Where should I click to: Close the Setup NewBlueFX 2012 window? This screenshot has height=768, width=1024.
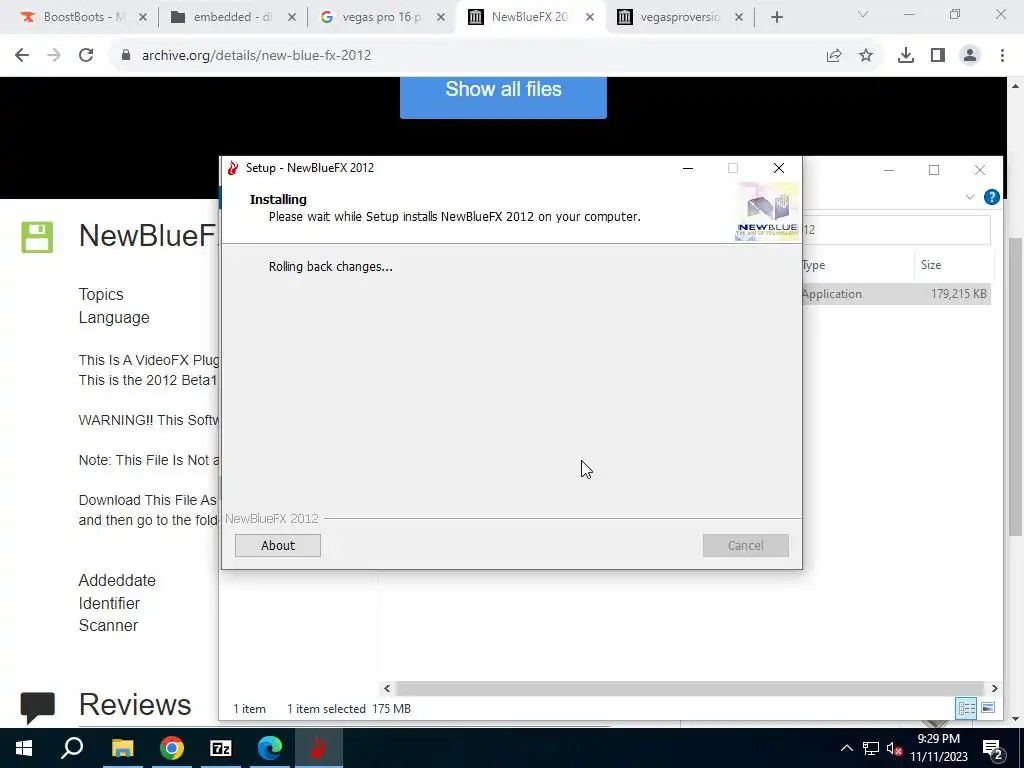(x=778, y=168)
